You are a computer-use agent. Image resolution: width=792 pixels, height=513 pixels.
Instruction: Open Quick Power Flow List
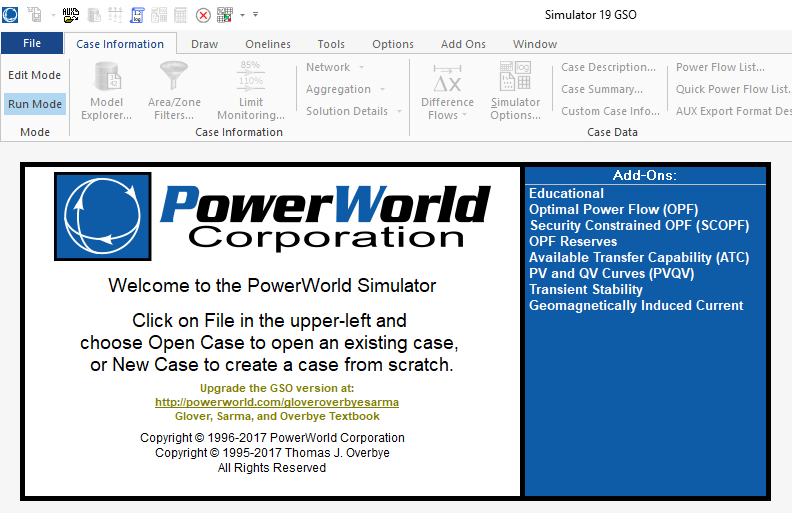(733, 89)
